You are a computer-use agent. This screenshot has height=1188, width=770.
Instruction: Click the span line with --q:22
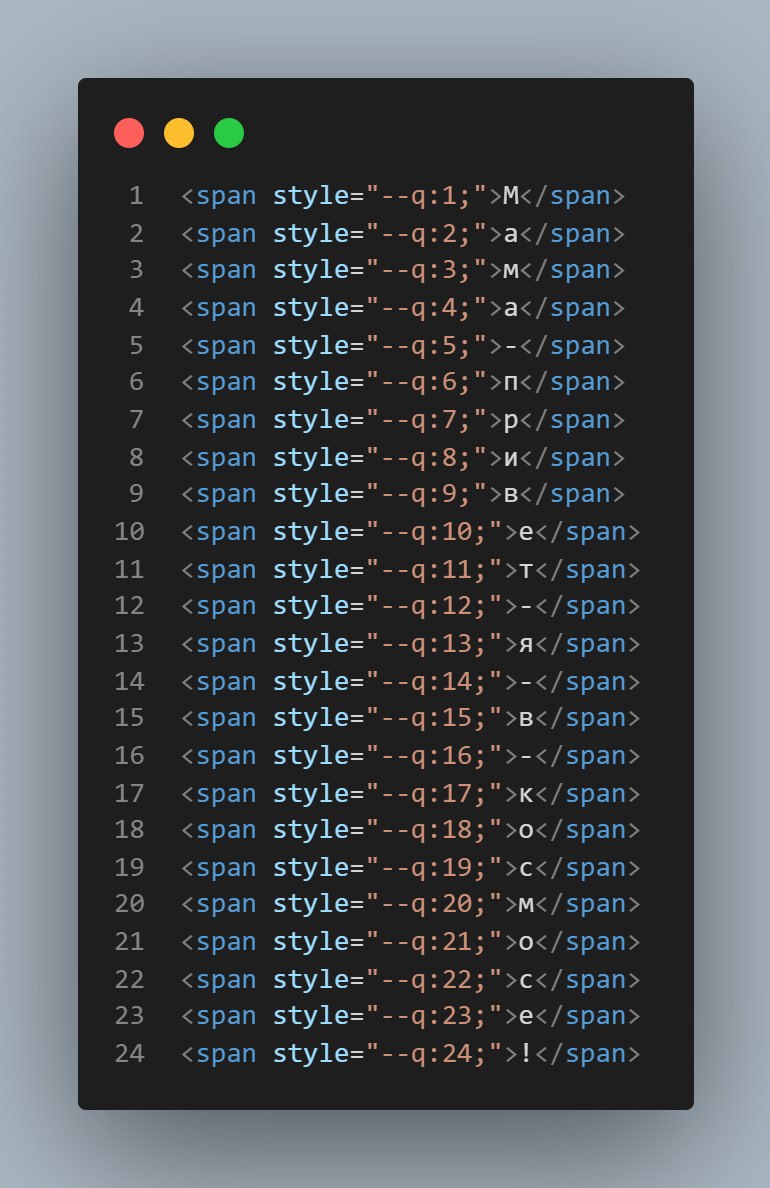click(410, 980)
